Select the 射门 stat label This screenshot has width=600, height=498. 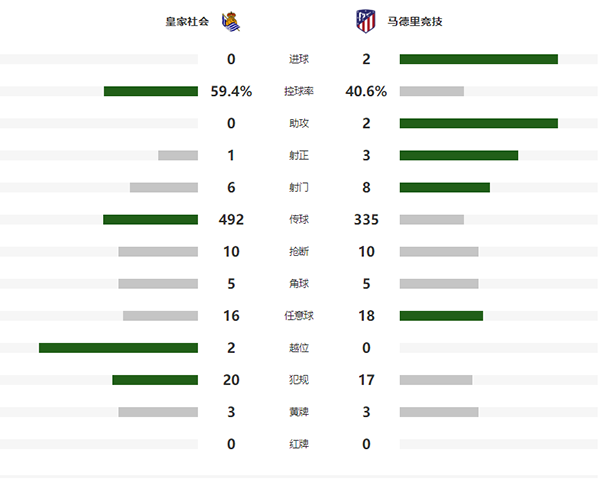coord(299,187)
